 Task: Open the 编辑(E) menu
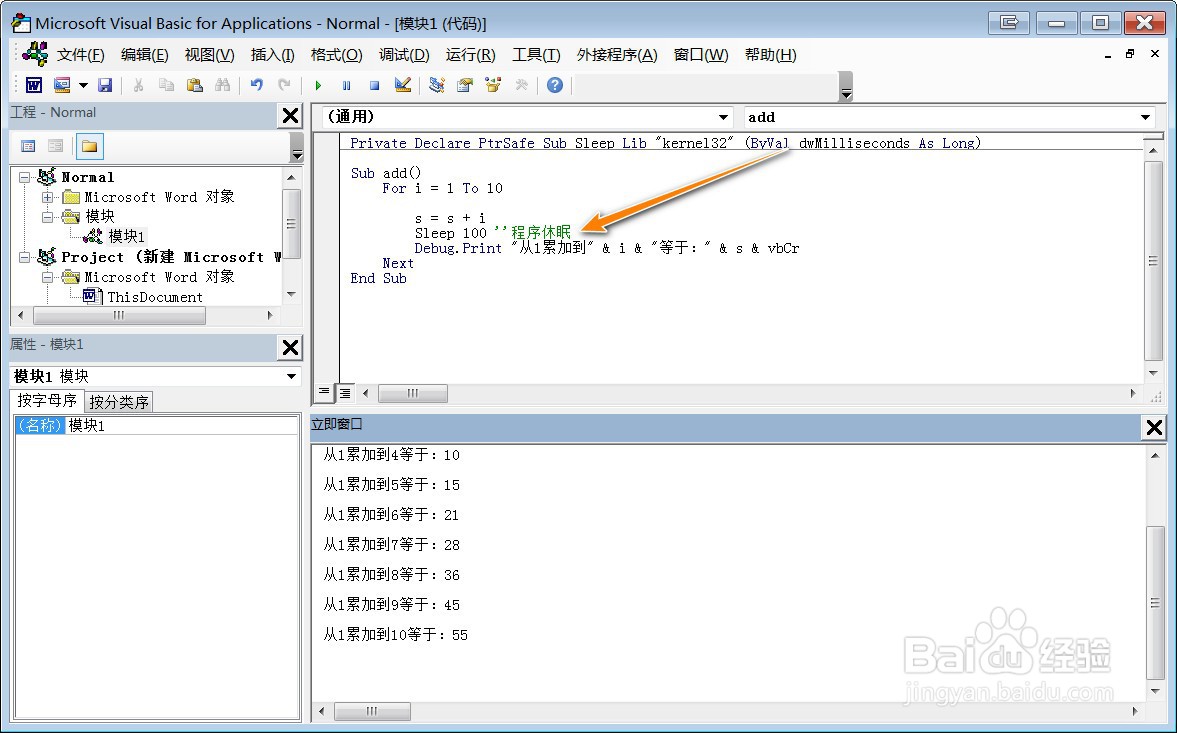144,55
